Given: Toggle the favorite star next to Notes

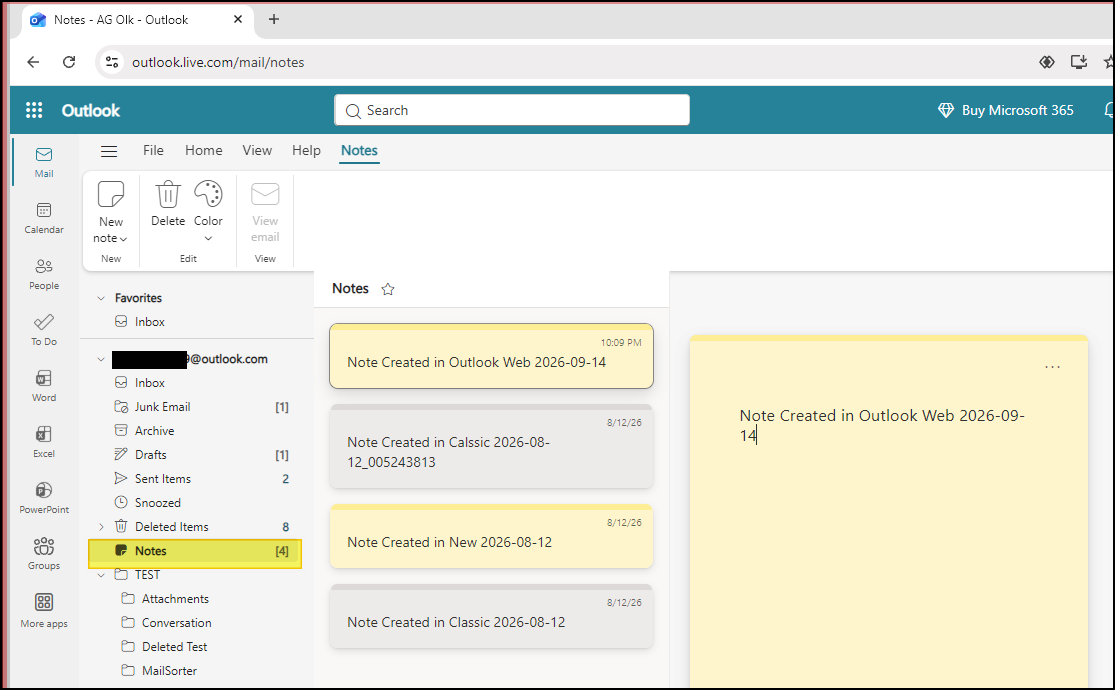Looking at the screenshot, I should coord(388,289).
